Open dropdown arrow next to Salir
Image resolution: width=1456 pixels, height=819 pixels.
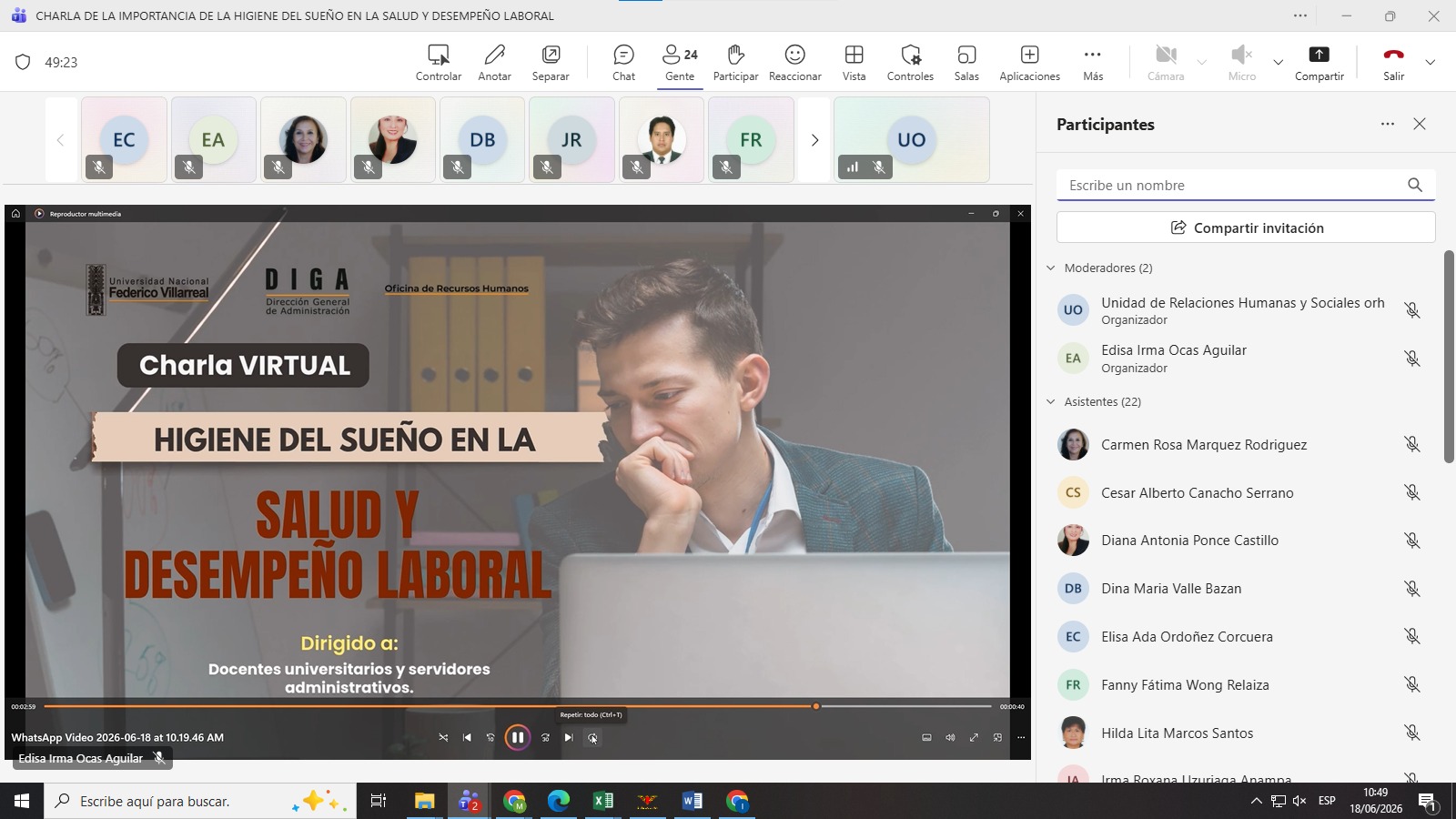pyautogui.click(x=1430, y=63)
